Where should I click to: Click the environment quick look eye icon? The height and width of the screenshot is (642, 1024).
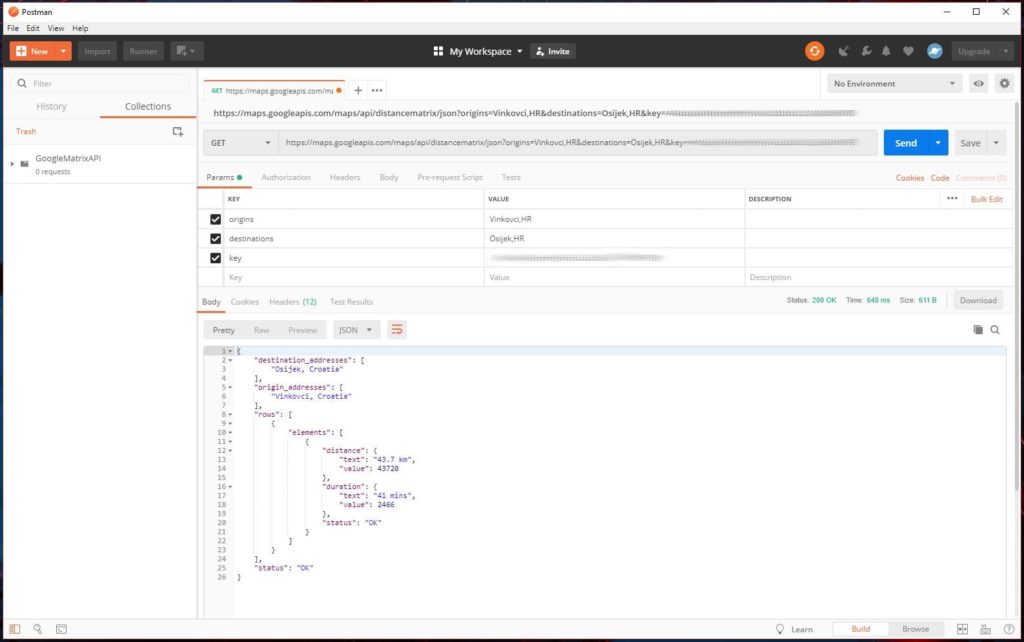click(x=977, y=83)
